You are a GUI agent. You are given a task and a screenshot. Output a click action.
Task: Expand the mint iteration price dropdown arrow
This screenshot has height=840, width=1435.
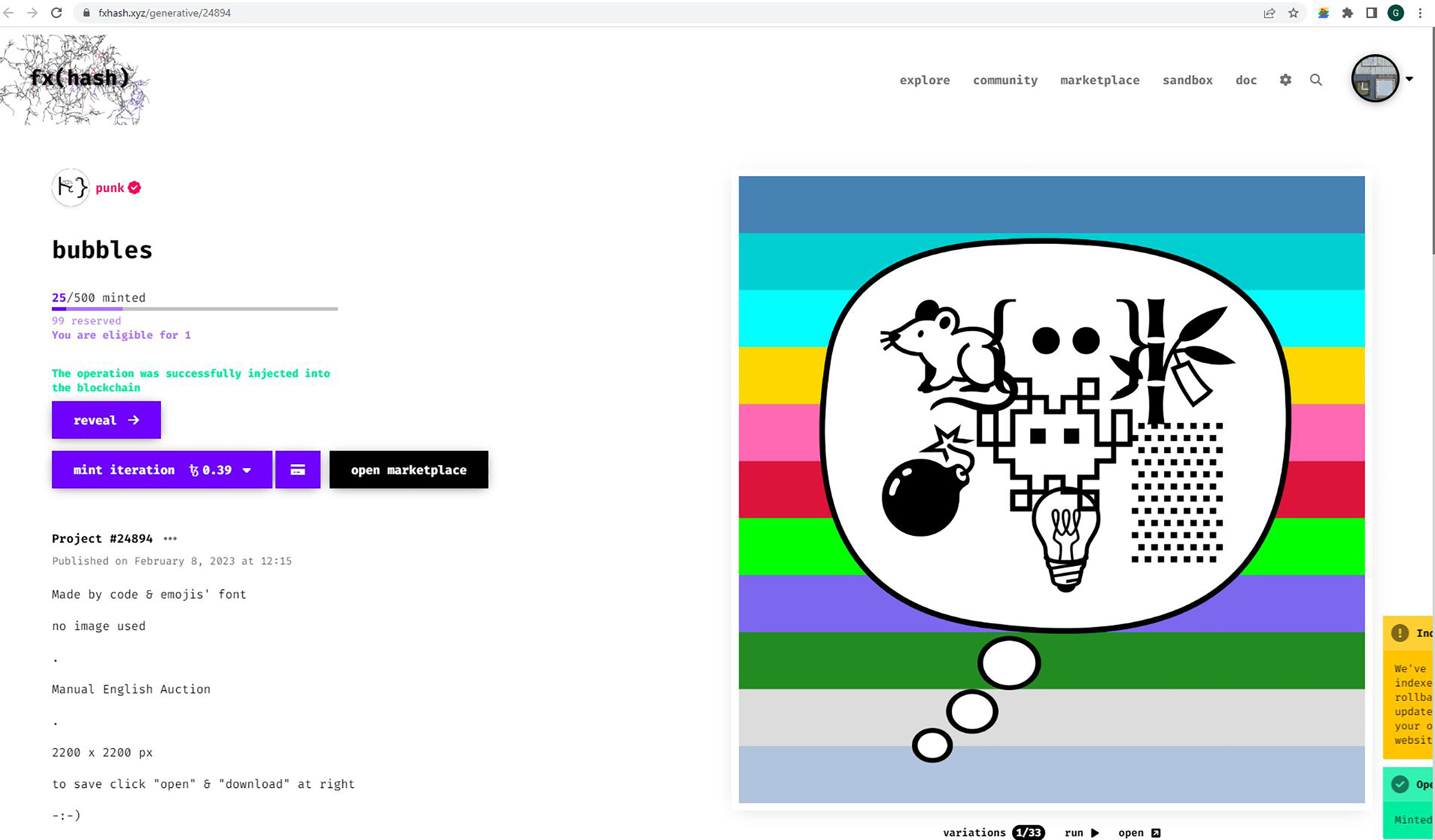(x=246, y=470)
